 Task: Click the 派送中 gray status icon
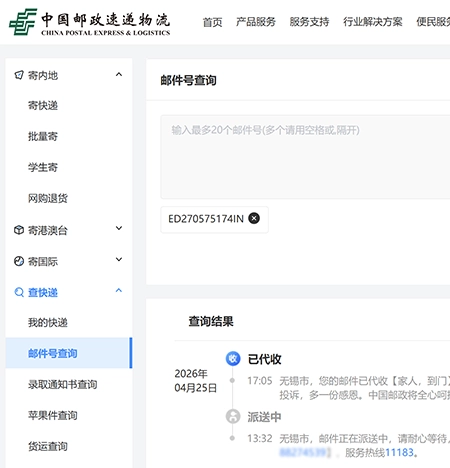[233, 416]
